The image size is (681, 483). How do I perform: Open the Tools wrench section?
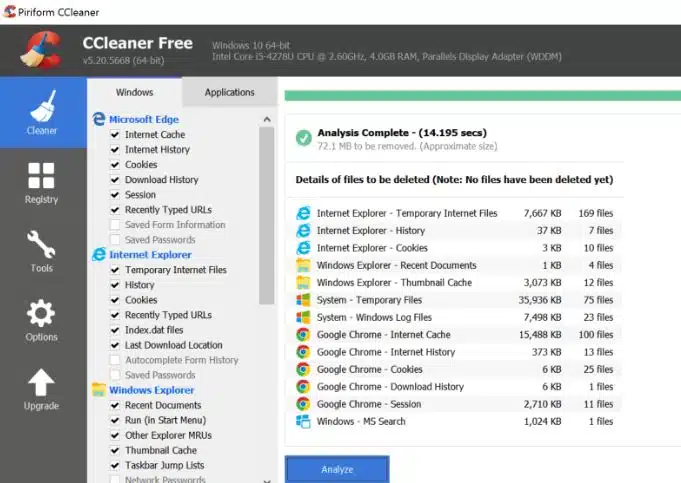click(x=41, y=251)
